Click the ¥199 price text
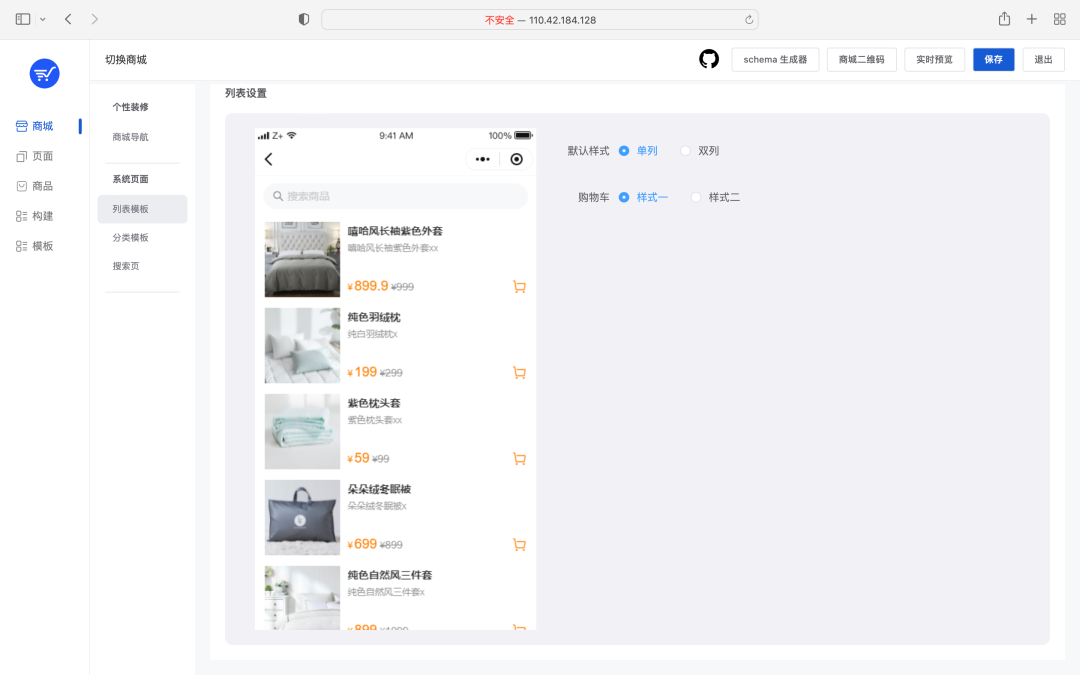Viewport: 1080px width, 675px height. coord(362,372)
